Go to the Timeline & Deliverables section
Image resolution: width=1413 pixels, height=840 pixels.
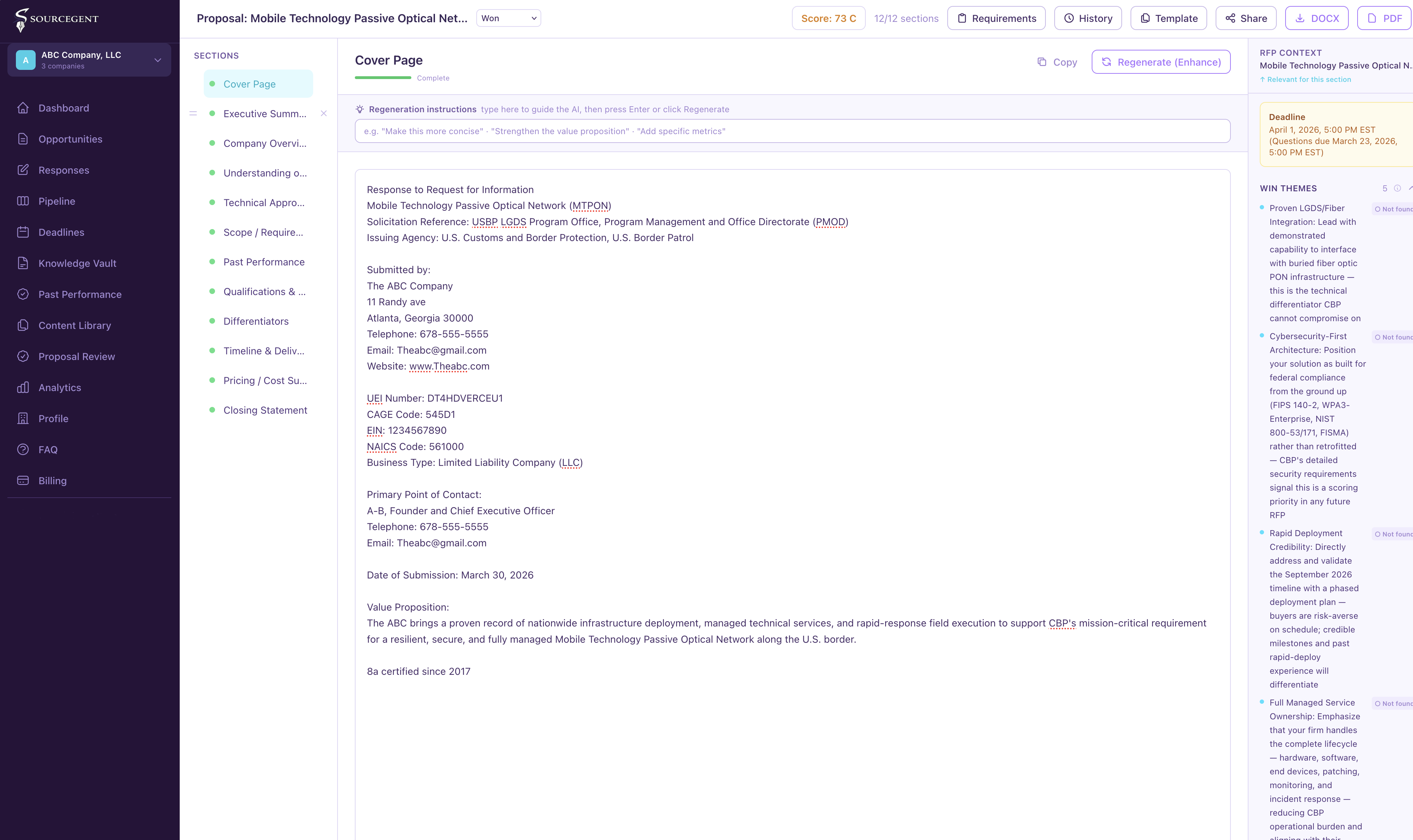258,351
